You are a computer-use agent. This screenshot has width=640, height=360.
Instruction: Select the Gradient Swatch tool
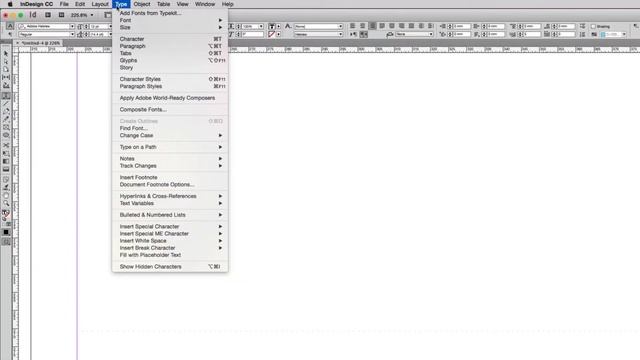click(x=6, y=162)
